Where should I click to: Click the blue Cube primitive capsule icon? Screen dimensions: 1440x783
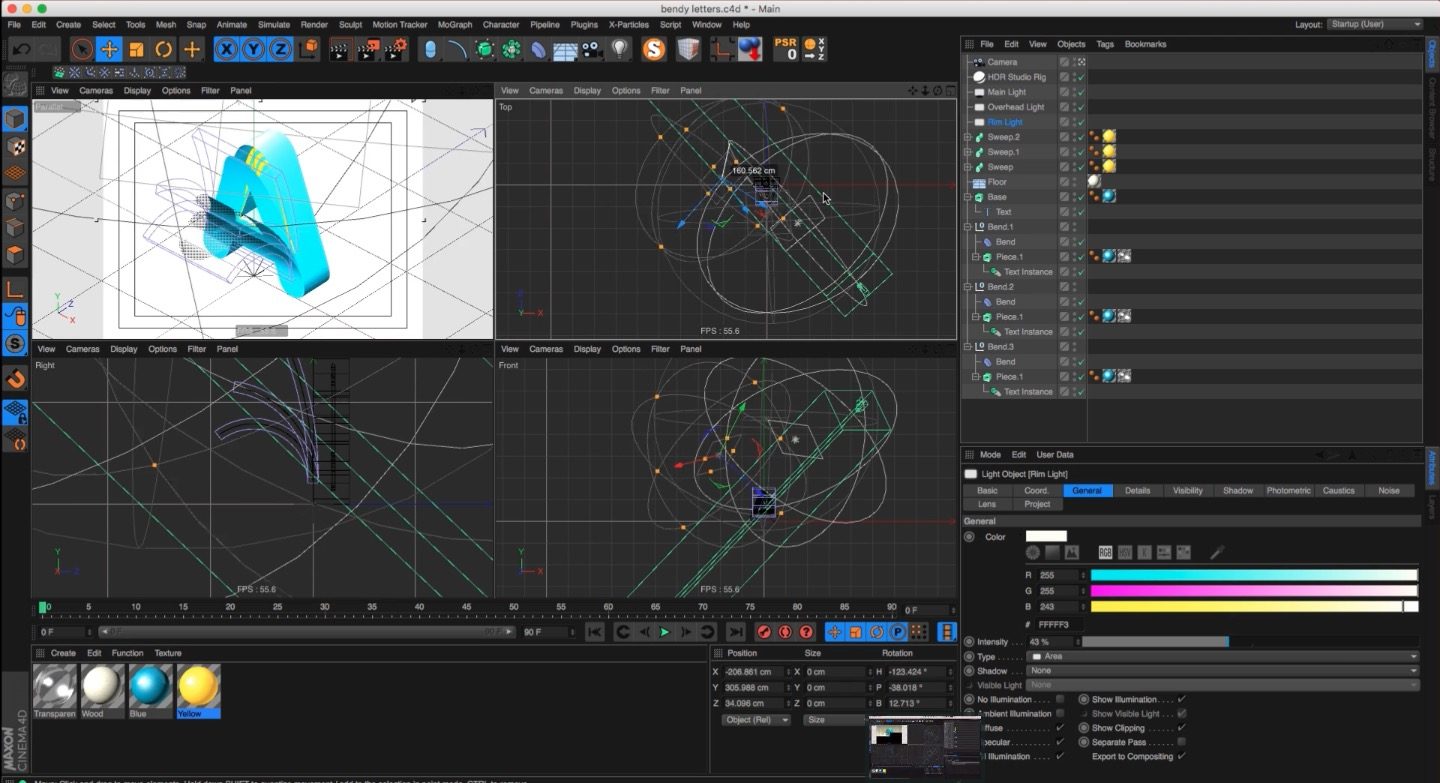click(x=430, y=49)
